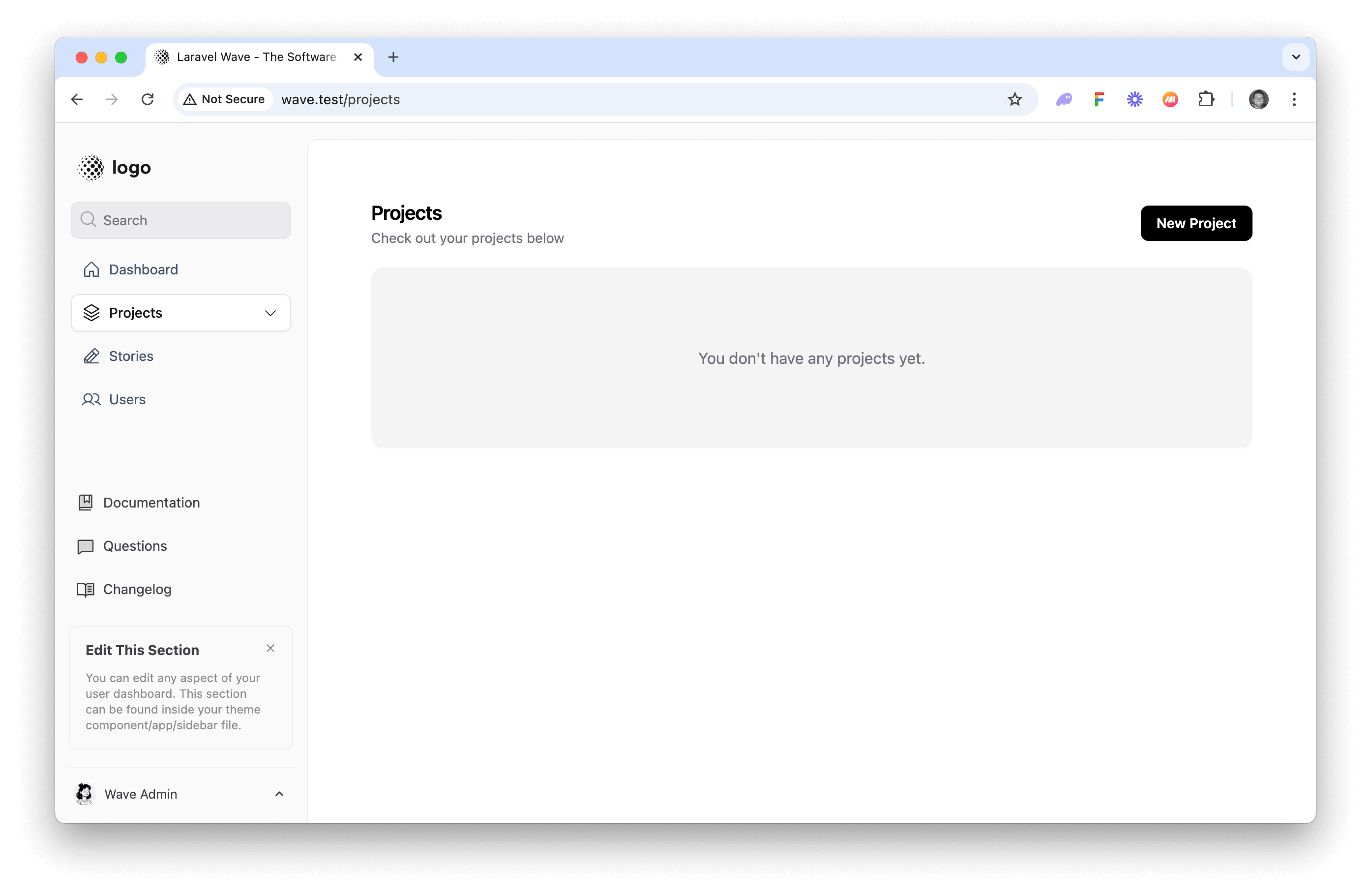Click the Projects stack icon
The image size is (1371, 896).
point(92,313)
